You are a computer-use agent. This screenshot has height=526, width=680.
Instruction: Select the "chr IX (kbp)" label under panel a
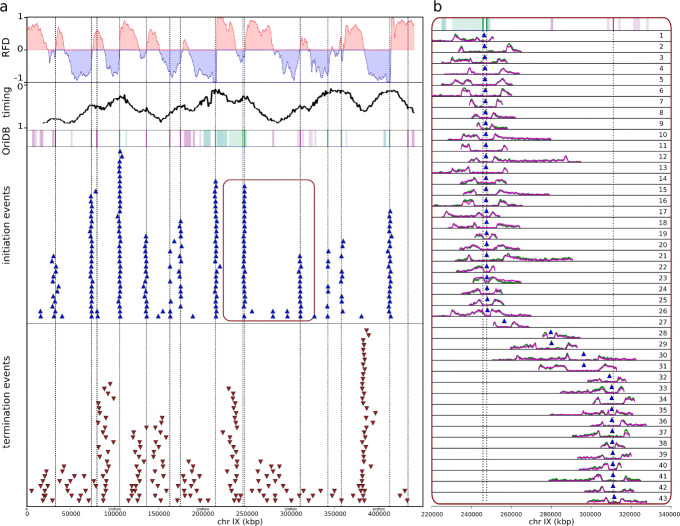[239, 521]
